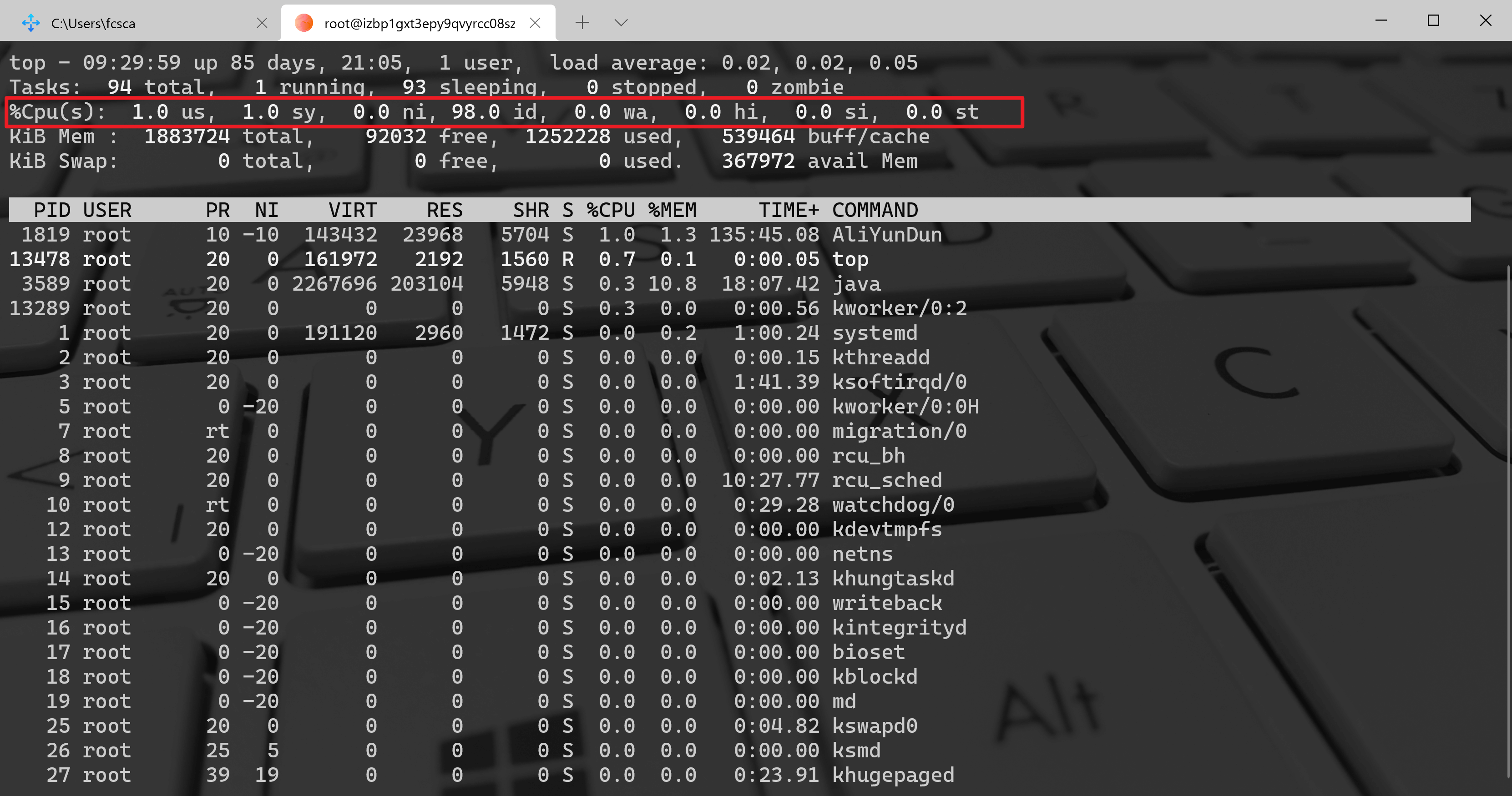
Task: Click the java process row
Action: pos(856,284)
